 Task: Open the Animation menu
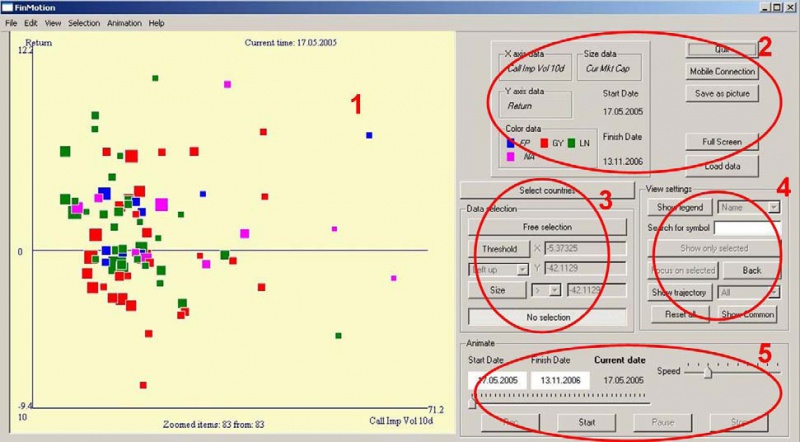click(x=124, y=23)
